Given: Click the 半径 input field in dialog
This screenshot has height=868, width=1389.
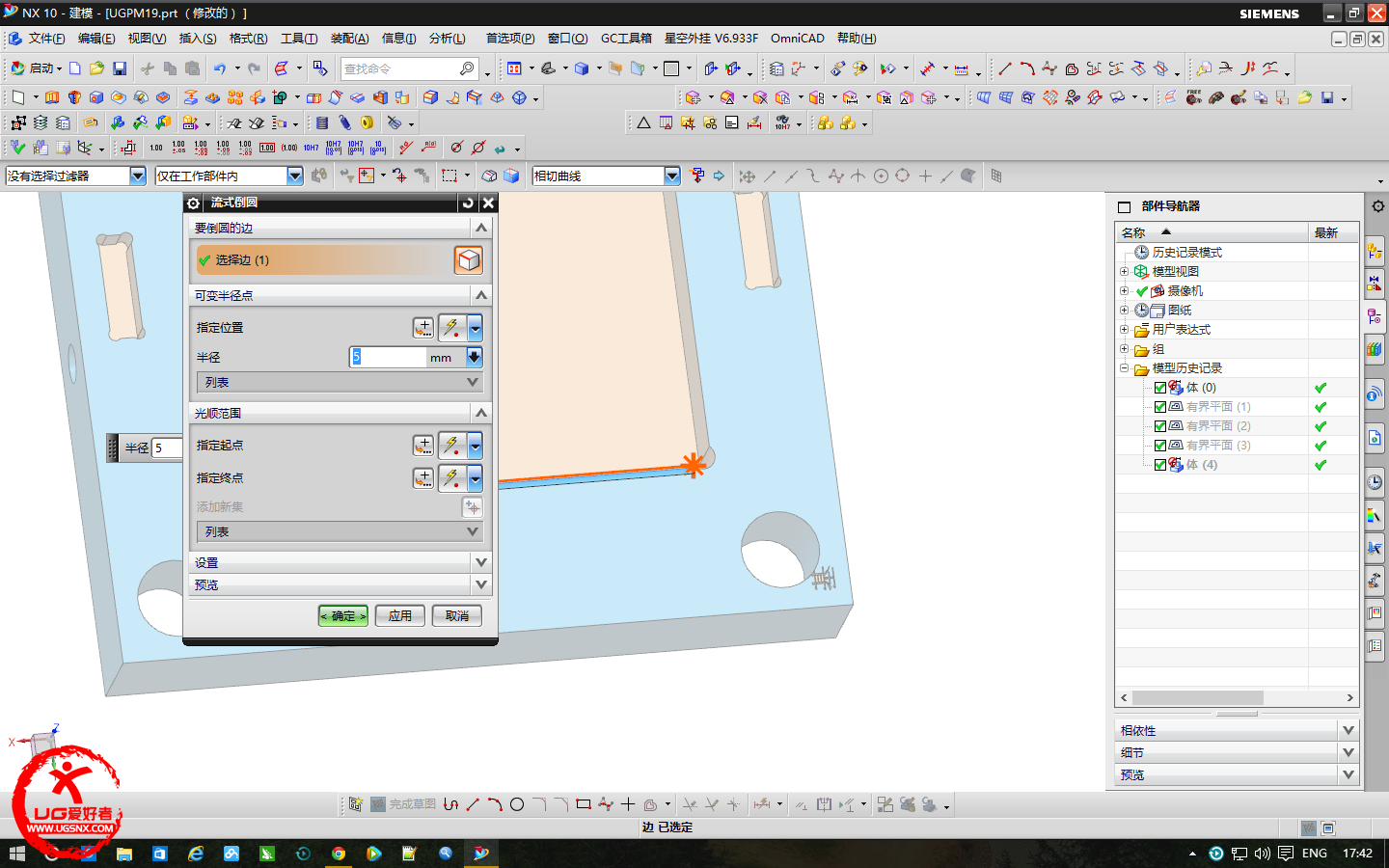Looking at the screenshot, I should pyautogui.click(x=388, y=357).
